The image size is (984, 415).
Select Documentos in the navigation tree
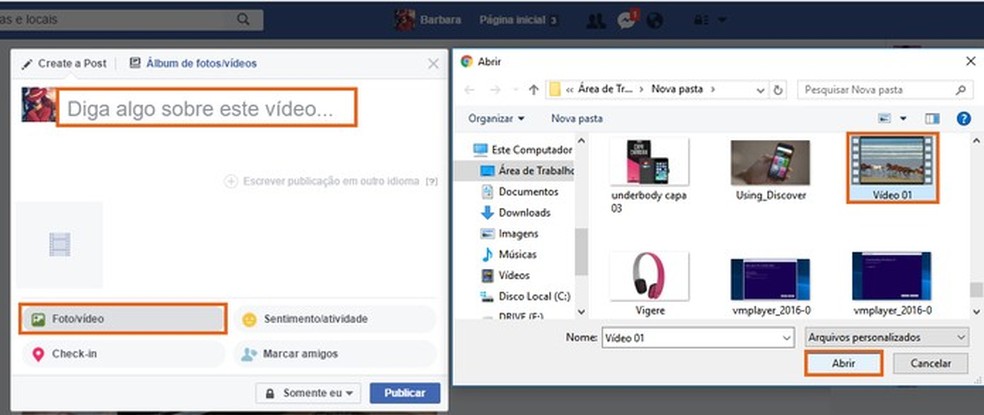pyautogui.click(x=519, y=191)
